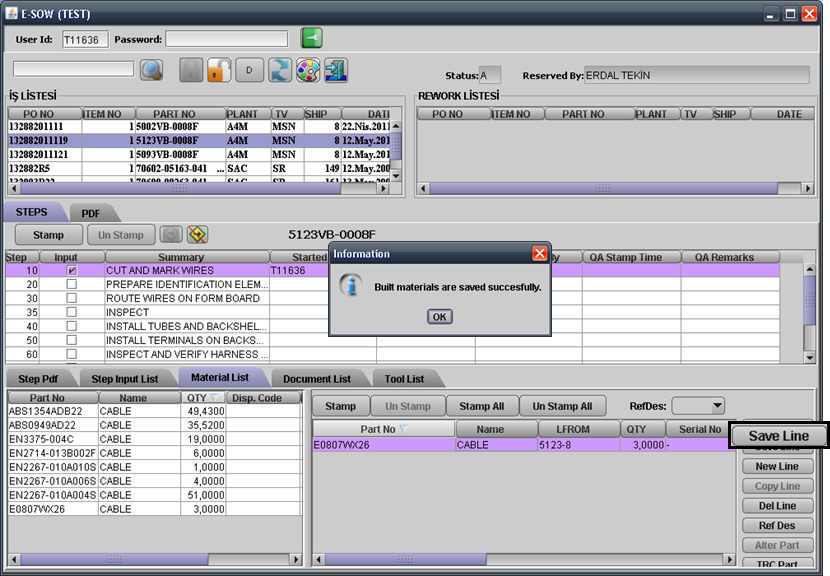Screen dimensions: 830x576
Task: Open the color palette icon
Action: tap(308, 70)
